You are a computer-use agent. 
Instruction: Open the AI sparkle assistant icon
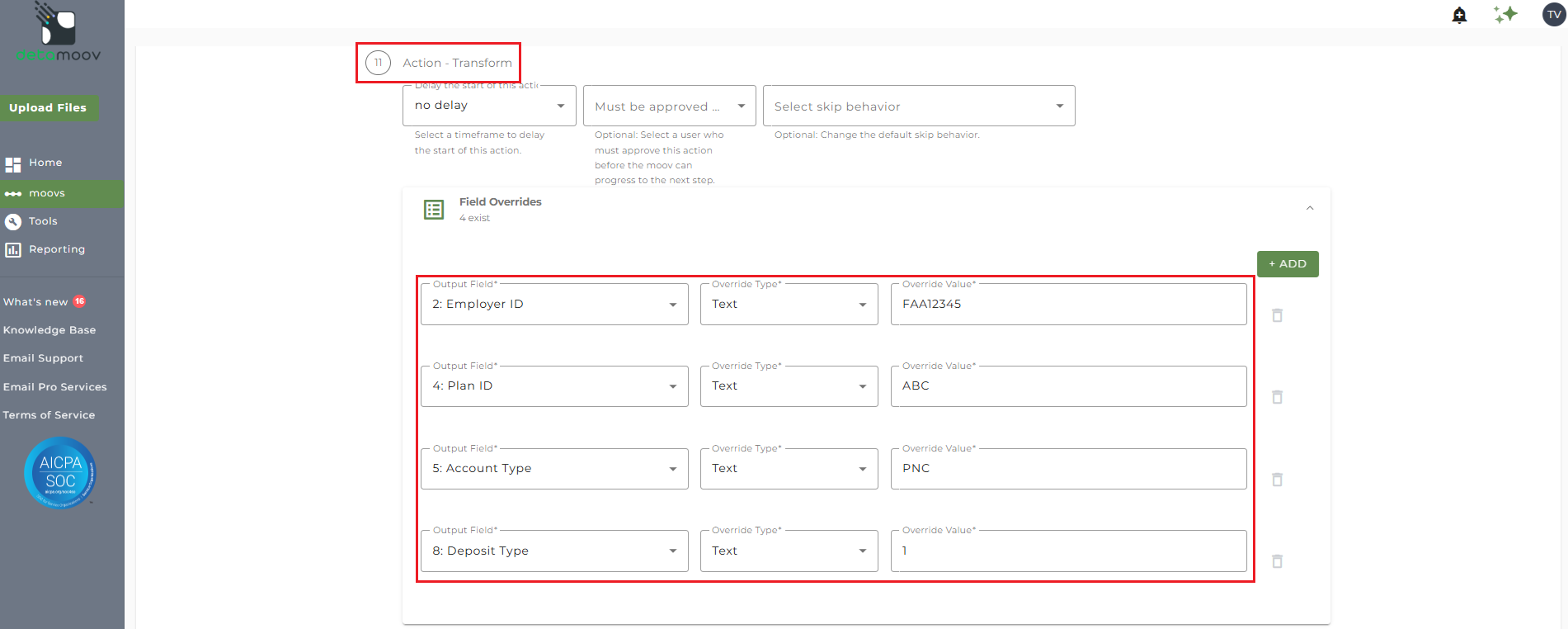click(x=1505, y=15)
